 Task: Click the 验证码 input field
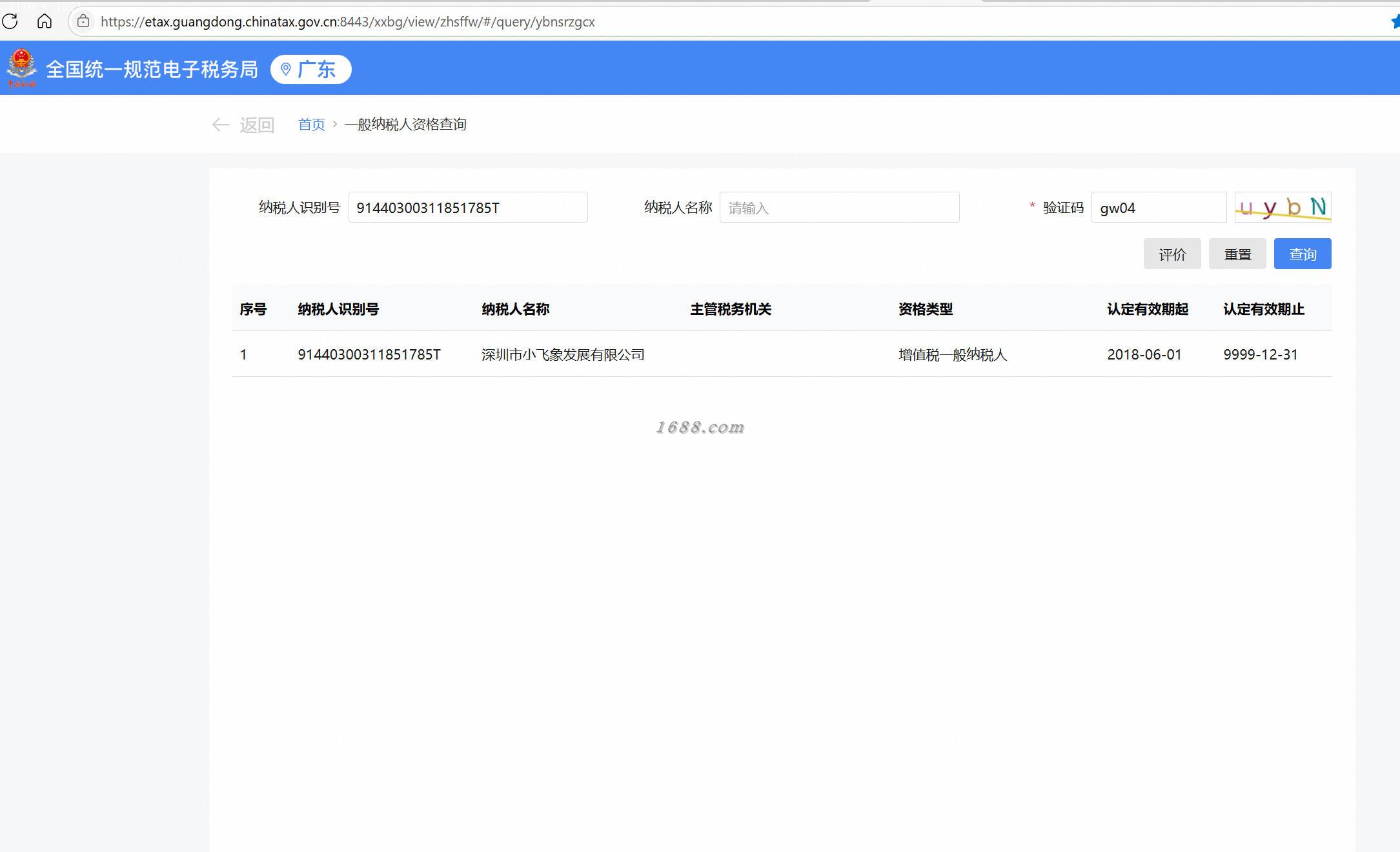1158,208
